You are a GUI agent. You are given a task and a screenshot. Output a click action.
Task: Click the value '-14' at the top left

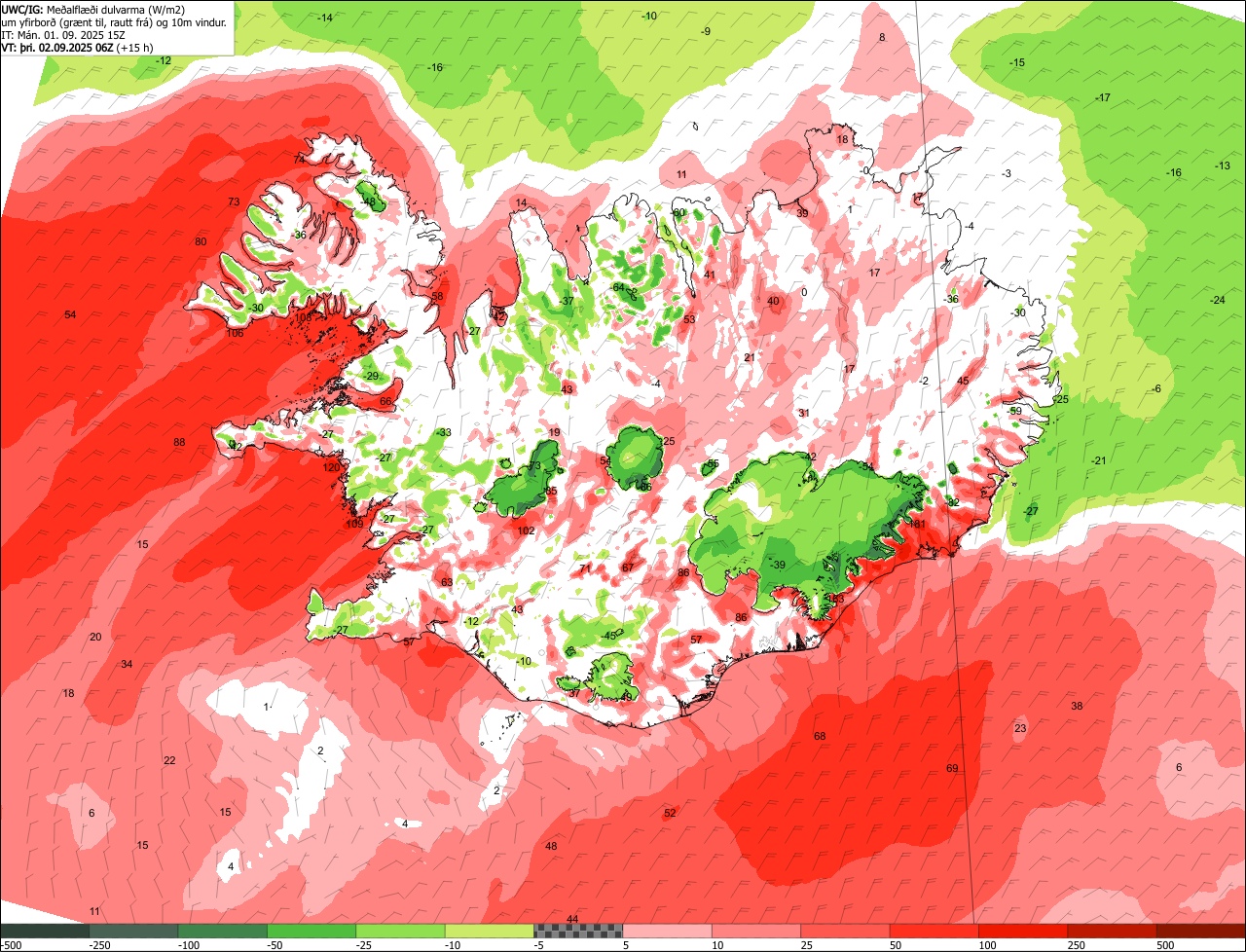click(x=325, y=18)
